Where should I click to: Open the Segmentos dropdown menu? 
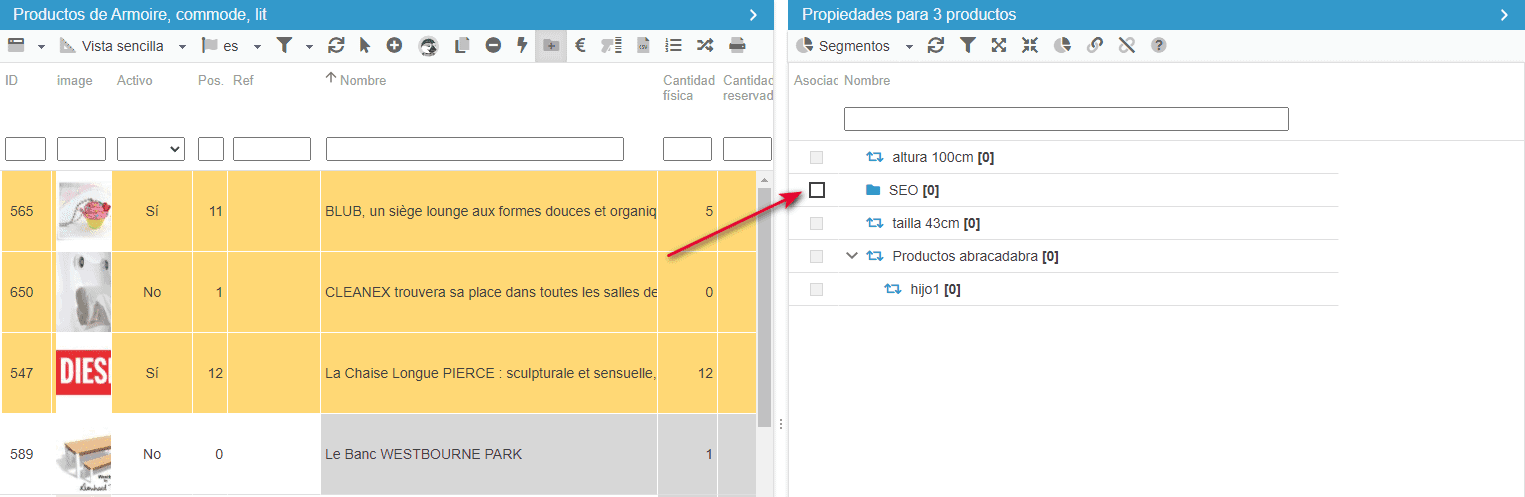pos(855,46)
